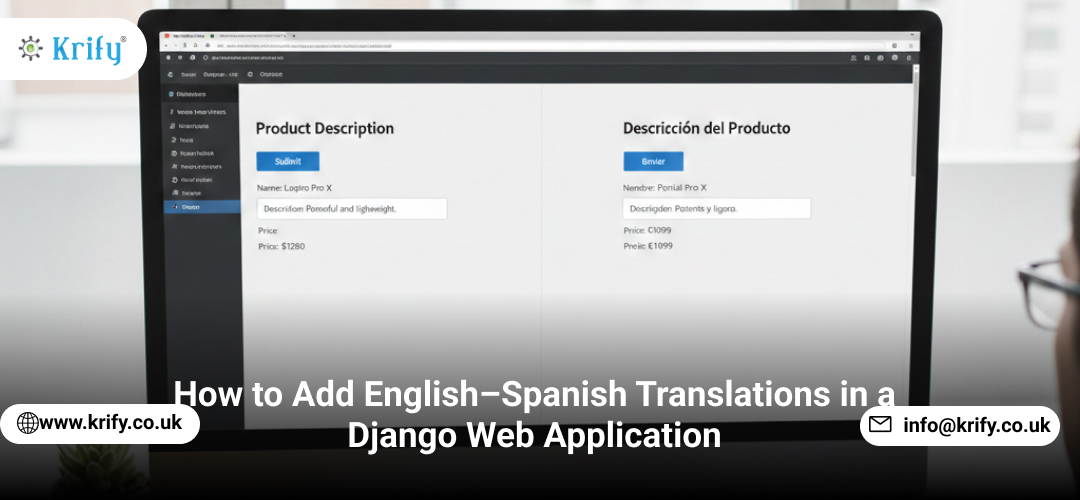Click the icon of the highlighted blue sidebar item
This screenshot has height=500, width=1080.
pos(176,207)
